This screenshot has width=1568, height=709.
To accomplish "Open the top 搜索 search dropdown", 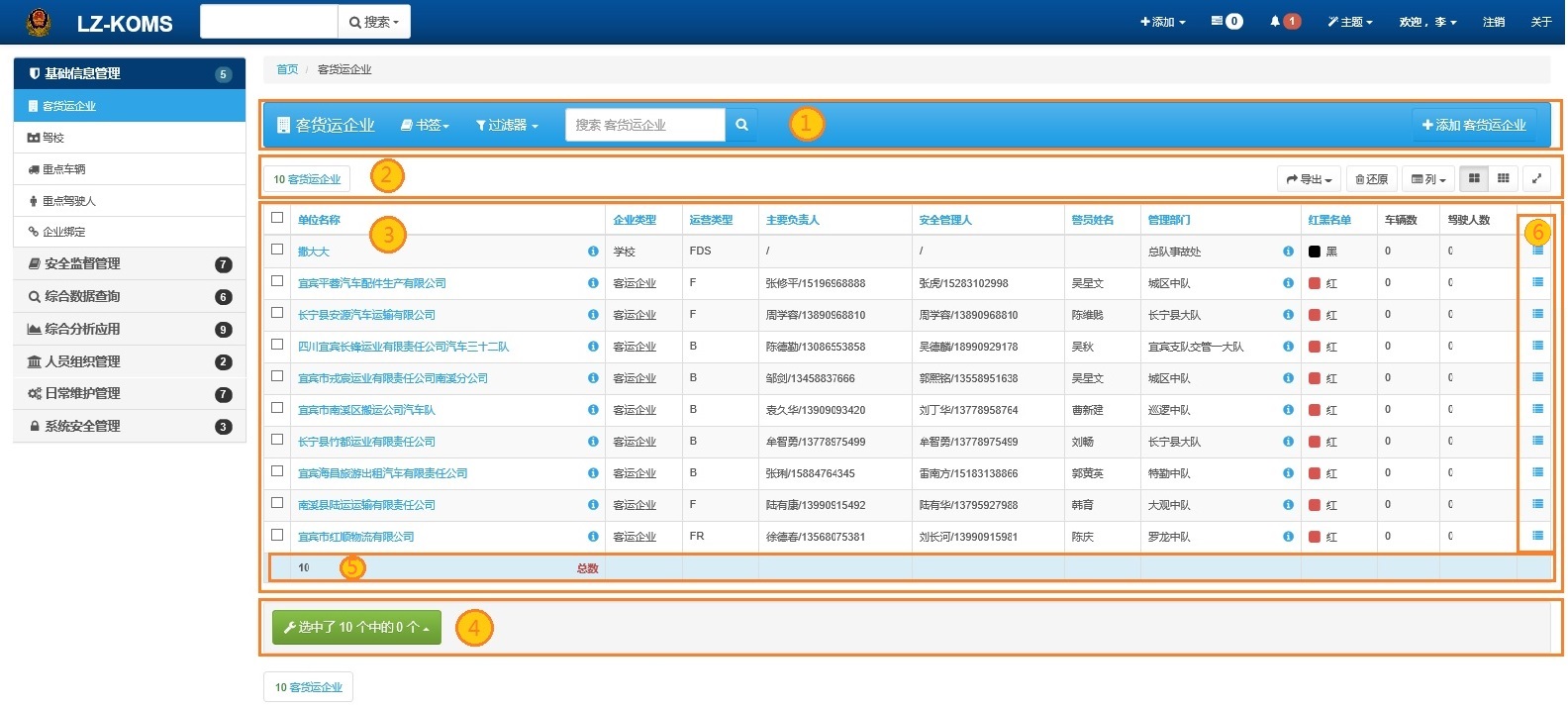I will [x=374, y=22].
